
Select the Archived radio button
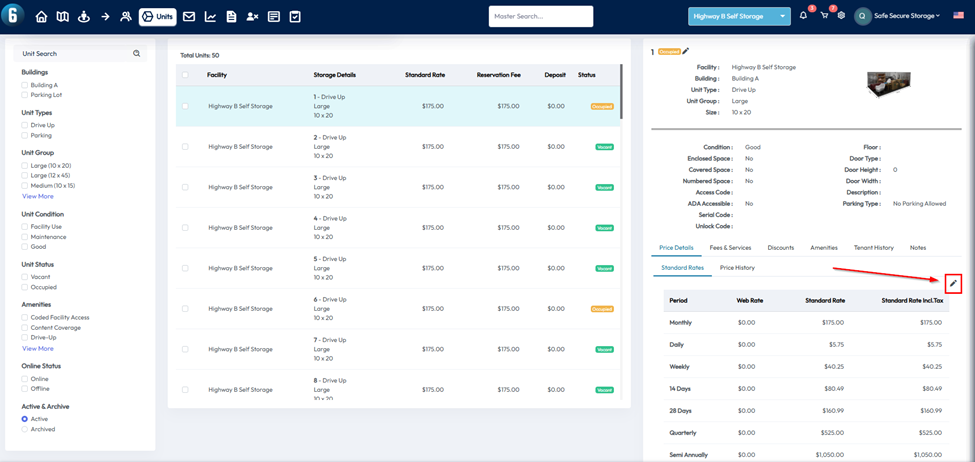click(25, 429)
